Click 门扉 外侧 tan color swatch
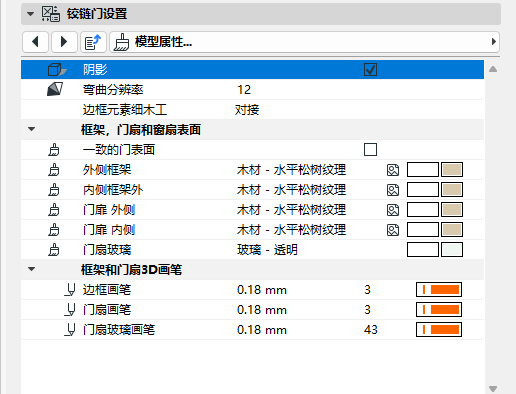 452,210
